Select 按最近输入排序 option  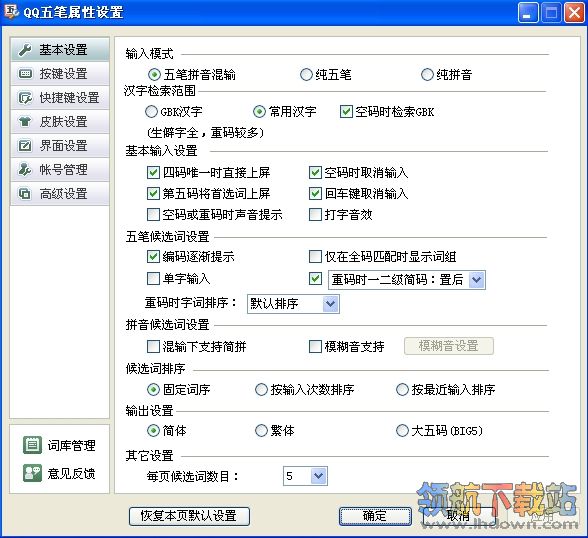pyautogui.click(x=402, y=390)
